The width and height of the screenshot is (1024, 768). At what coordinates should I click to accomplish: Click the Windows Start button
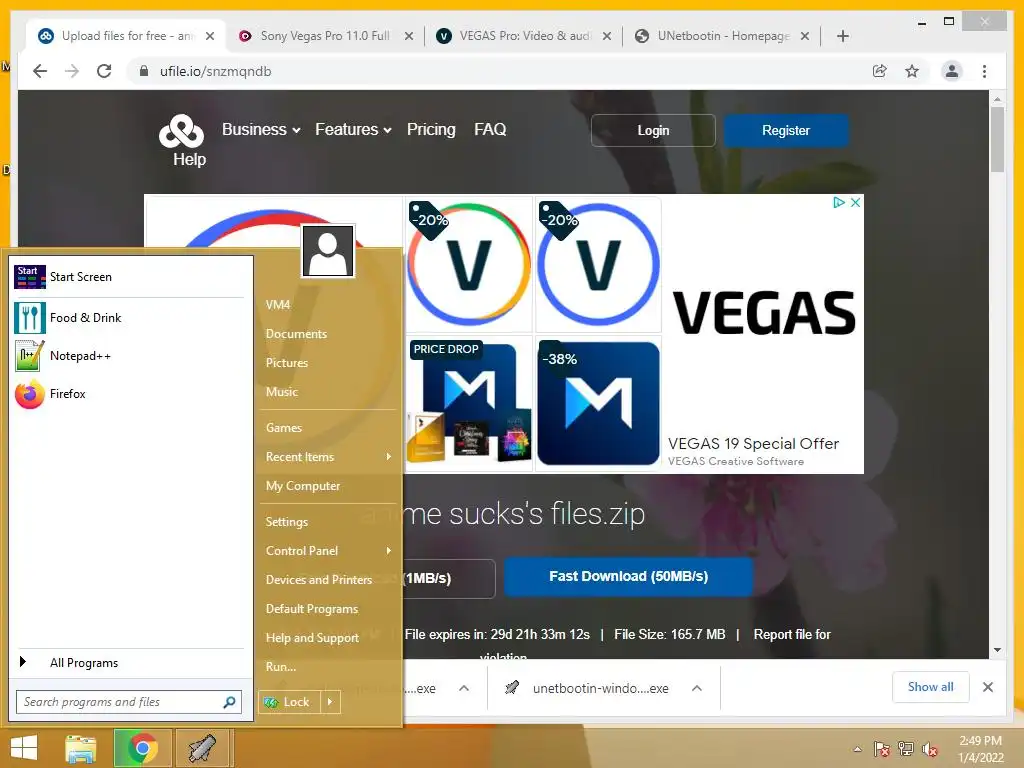tap(24, 748)
